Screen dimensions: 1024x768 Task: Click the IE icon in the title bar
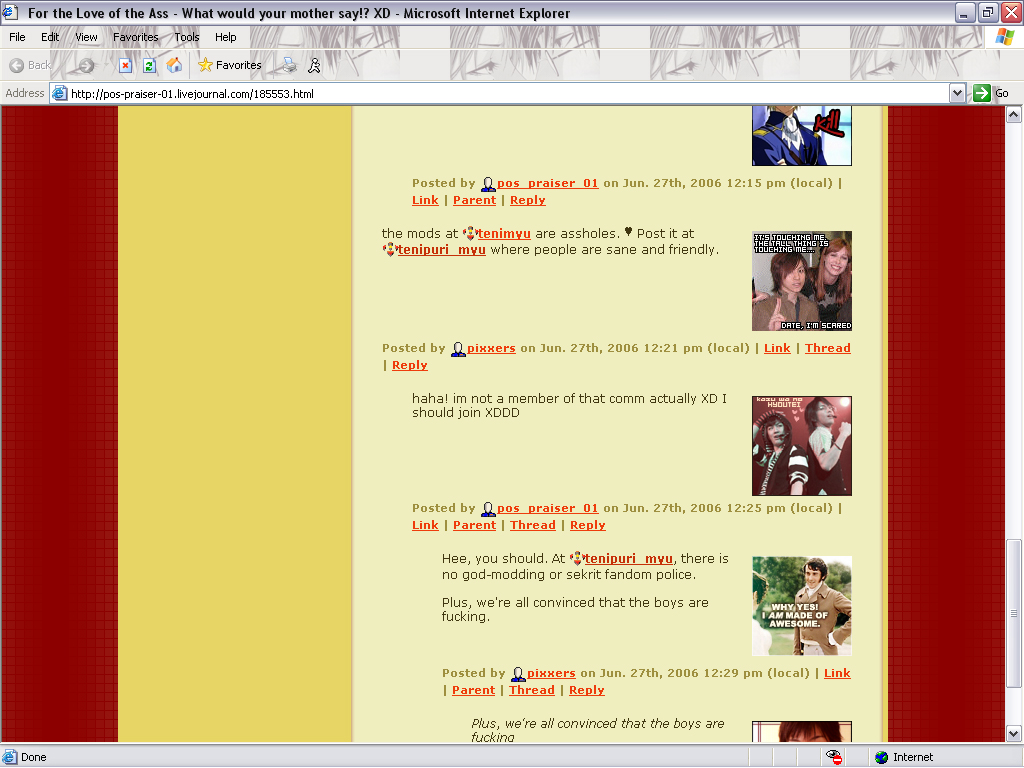pos(10,12)
